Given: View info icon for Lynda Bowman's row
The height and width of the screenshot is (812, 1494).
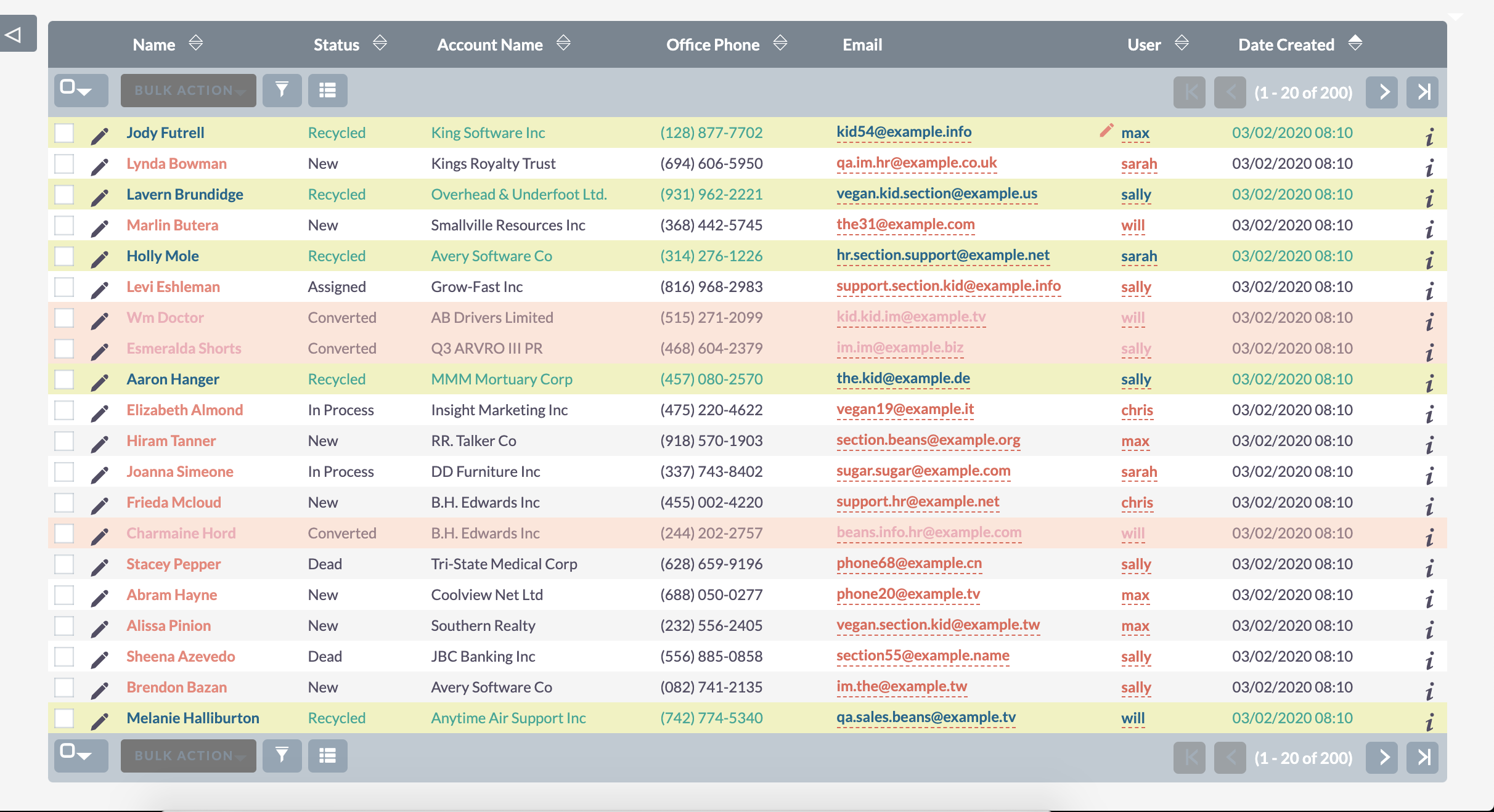Looking at the screenshot, I should pos(1431,163).
